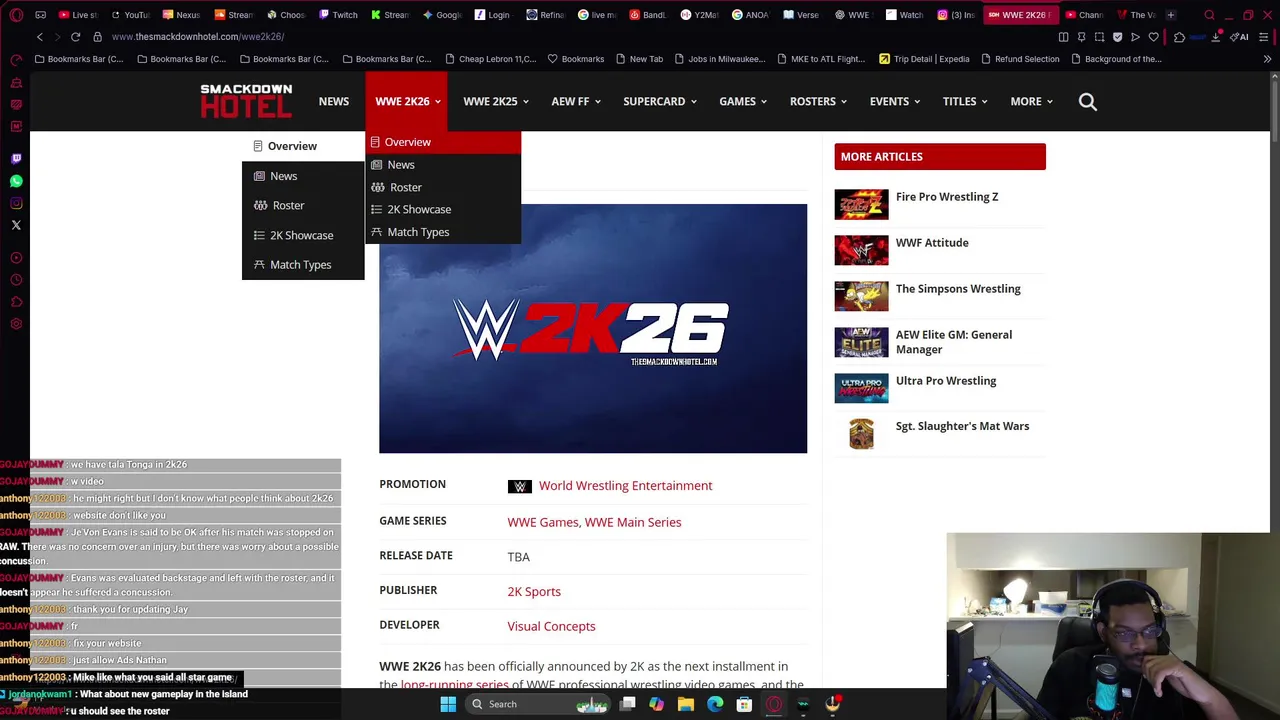Expand the WWE 2K26 nav dropdown

point(408,101)
